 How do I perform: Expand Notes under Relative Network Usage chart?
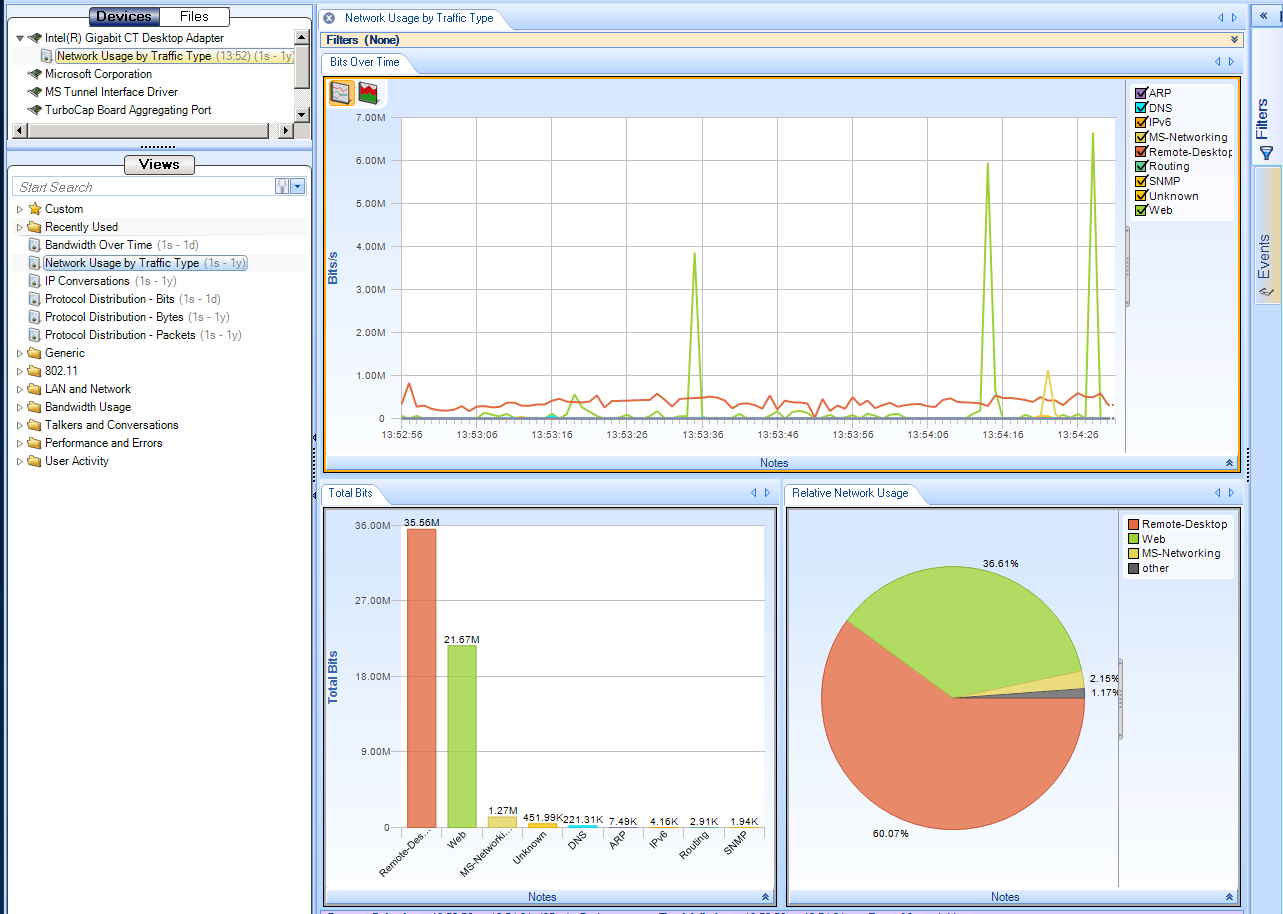click(x=1229, y=897)
